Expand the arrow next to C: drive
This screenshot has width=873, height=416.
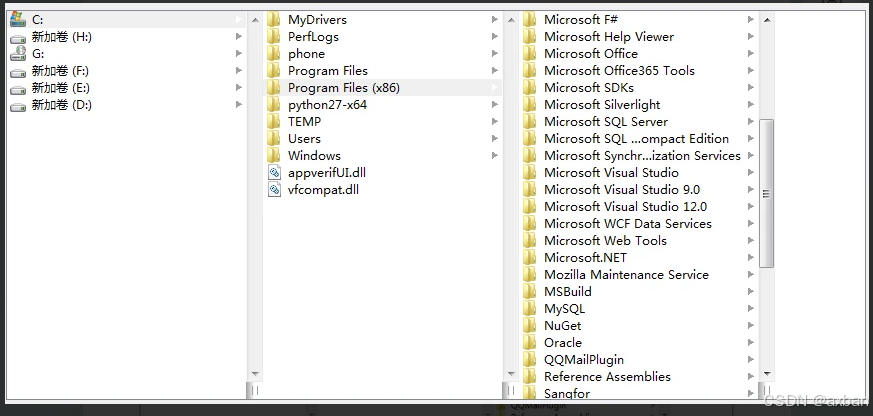click(x=238, y=19)
